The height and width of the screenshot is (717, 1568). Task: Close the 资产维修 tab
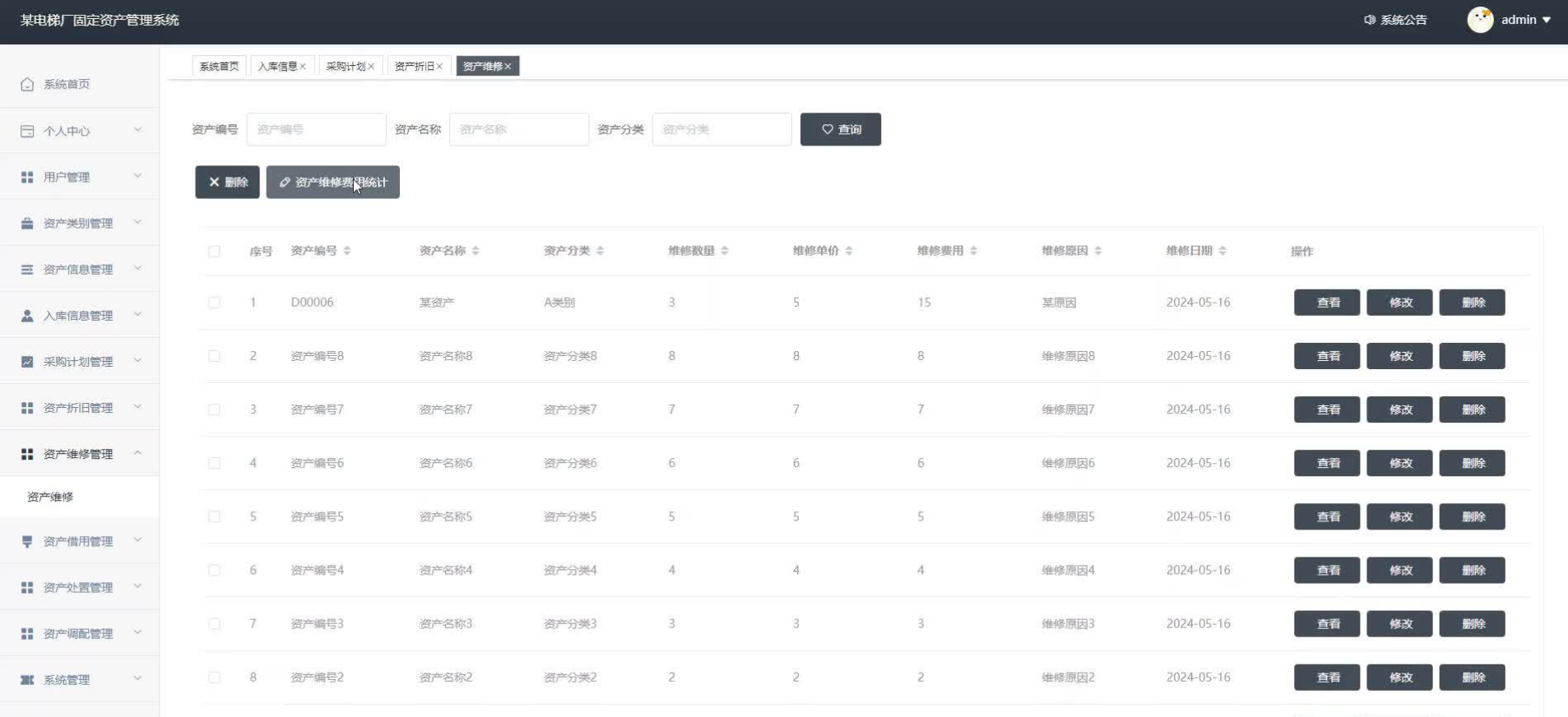click(508, 67)
